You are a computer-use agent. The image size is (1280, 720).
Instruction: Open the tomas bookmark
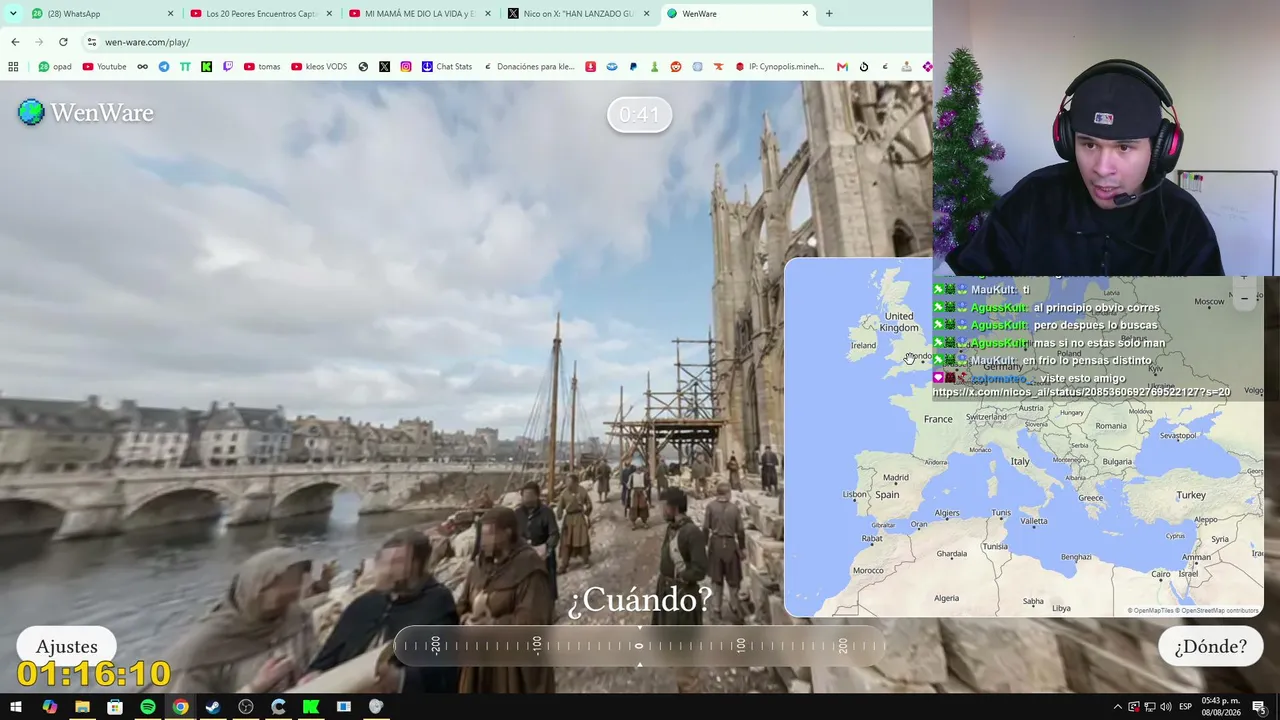(262, 67)
